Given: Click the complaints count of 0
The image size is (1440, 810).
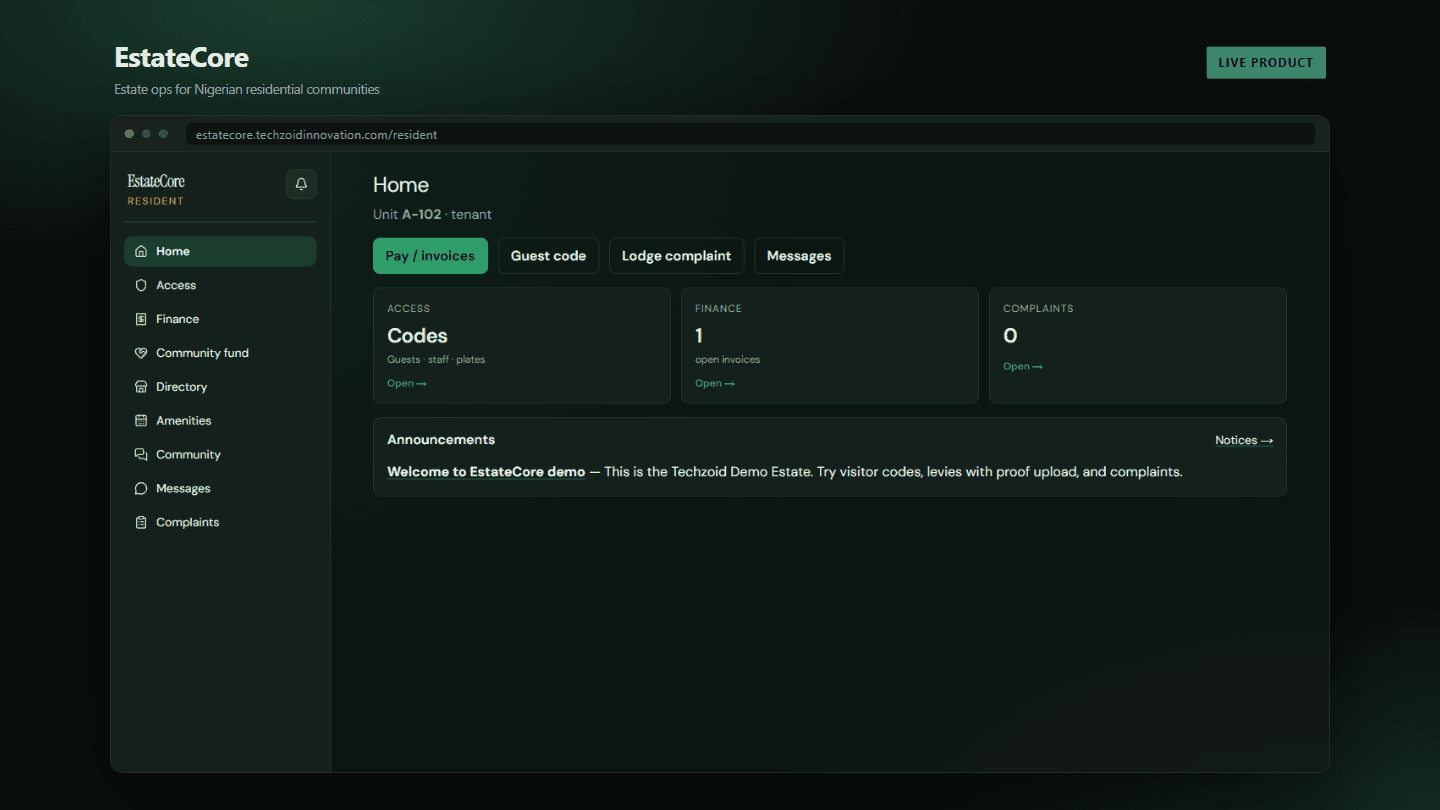Looking at the screenshot, I should pyautogui.click(x=1010, y=336).
